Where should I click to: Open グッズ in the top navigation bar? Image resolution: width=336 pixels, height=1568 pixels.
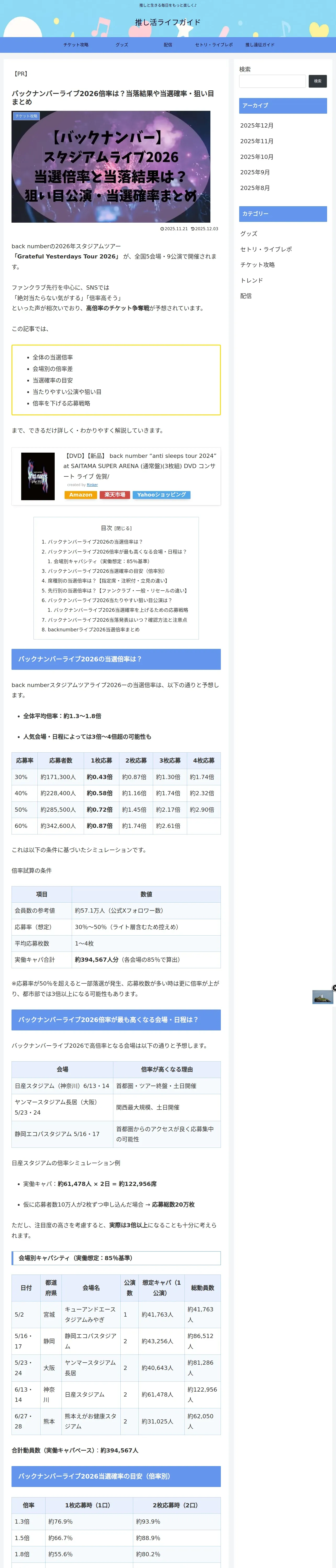(x=122, y=45)
